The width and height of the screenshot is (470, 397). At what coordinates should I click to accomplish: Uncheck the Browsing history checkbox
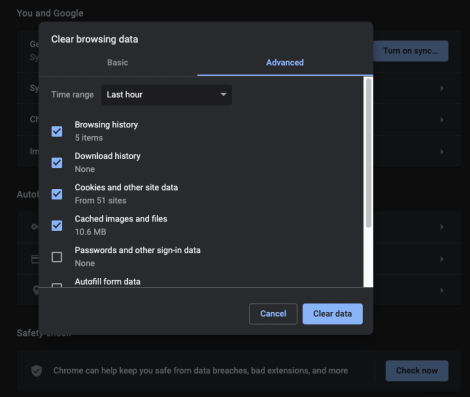click(57, 131)
